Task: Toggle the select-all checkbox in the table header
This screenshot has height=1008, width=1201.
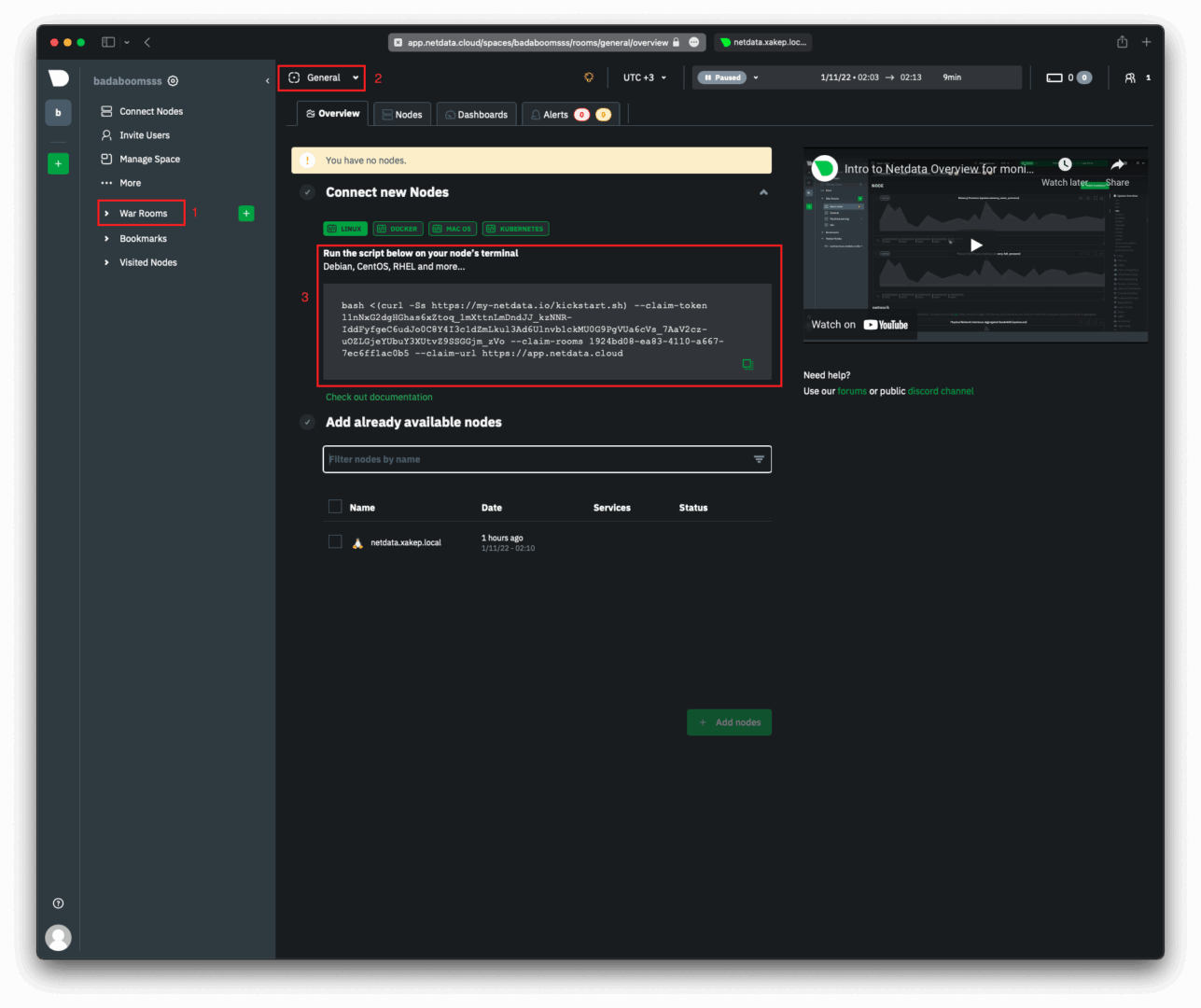Action: [335, 507]
